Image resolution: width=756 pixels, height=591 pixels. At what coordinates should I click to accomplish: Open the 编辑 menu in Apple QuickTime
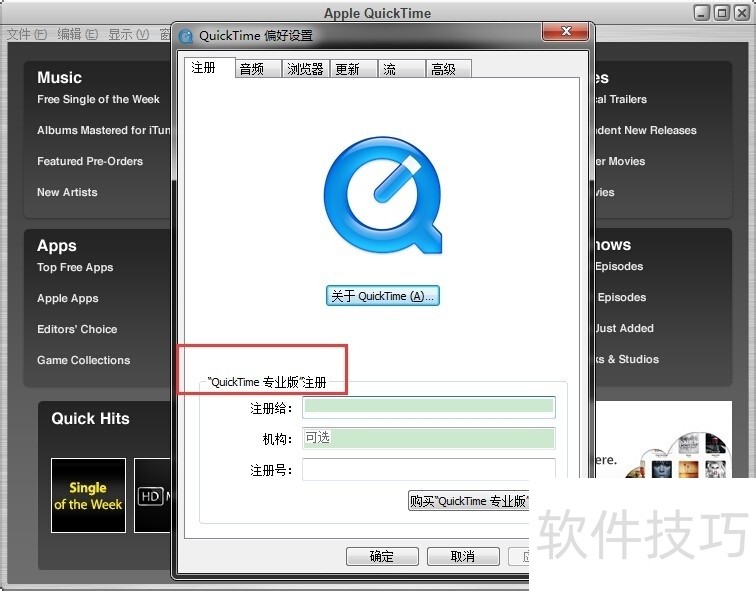pos(77,34)
